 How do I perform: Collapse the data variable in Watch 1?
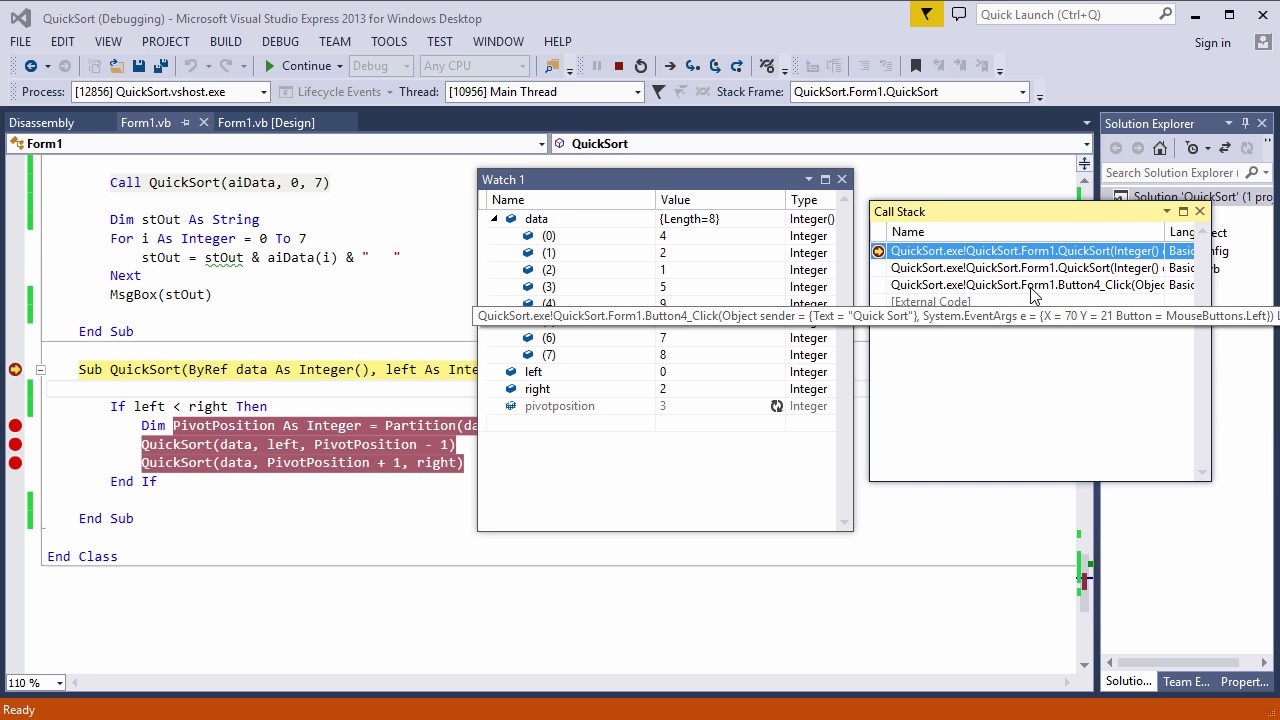point(492,218)
